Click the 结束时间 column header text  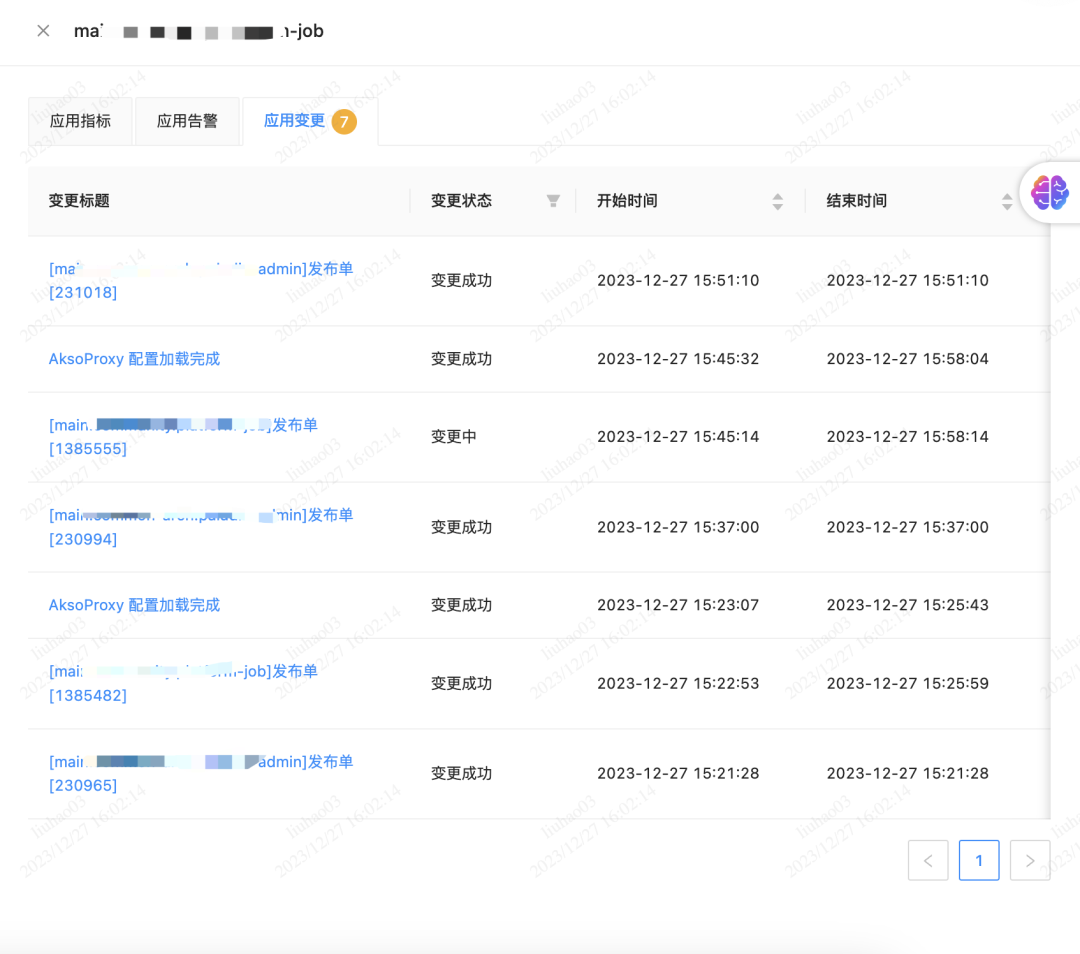click(x=857, y=201)
